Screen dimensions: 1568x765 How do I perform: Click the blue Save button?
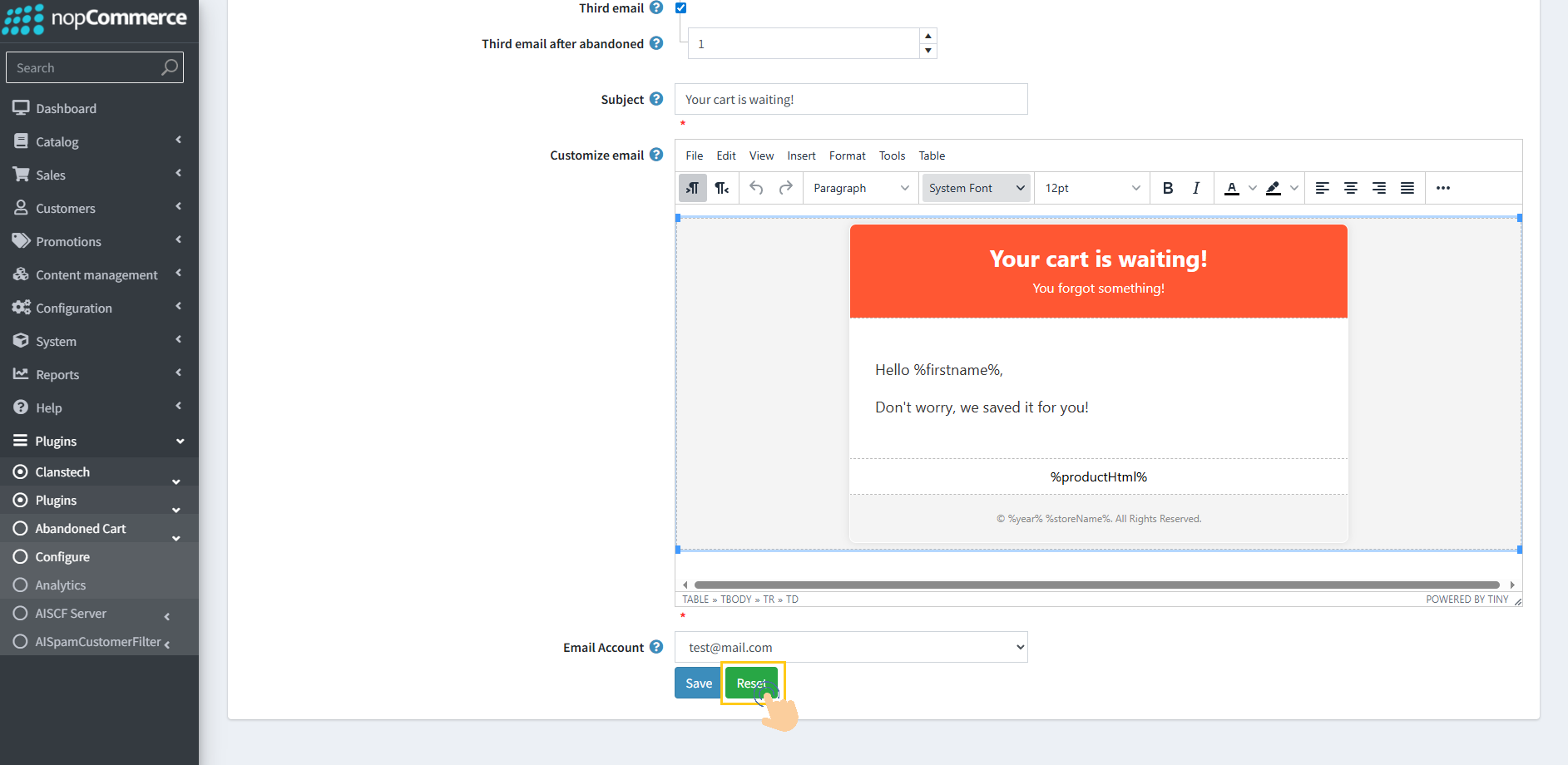(x=698, y=683)
